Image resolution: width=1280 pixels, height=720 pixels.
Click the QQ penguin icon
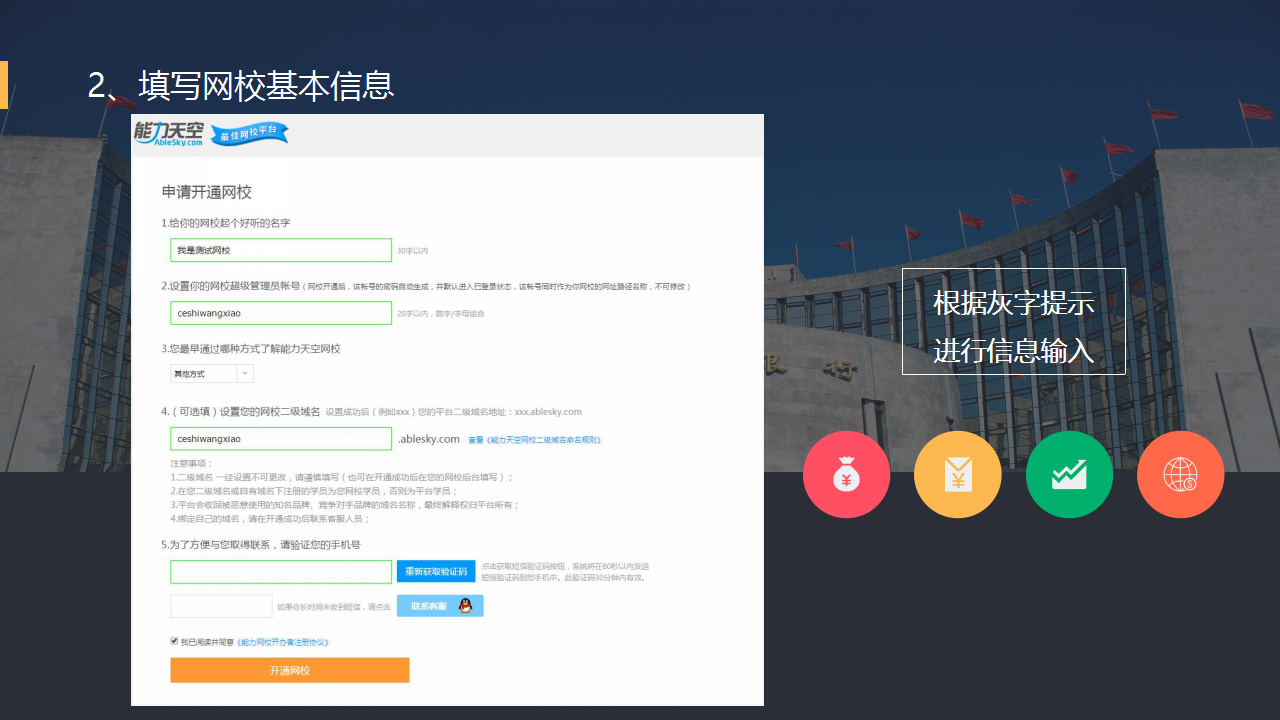click(465, 606)
